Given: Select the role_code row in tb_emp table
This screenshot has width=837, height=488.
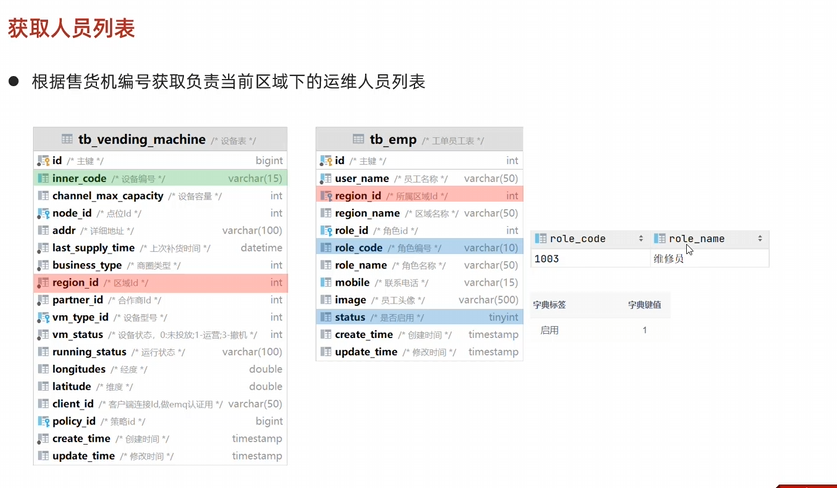Looking at the screenshot, I should [x=418, y=248].
